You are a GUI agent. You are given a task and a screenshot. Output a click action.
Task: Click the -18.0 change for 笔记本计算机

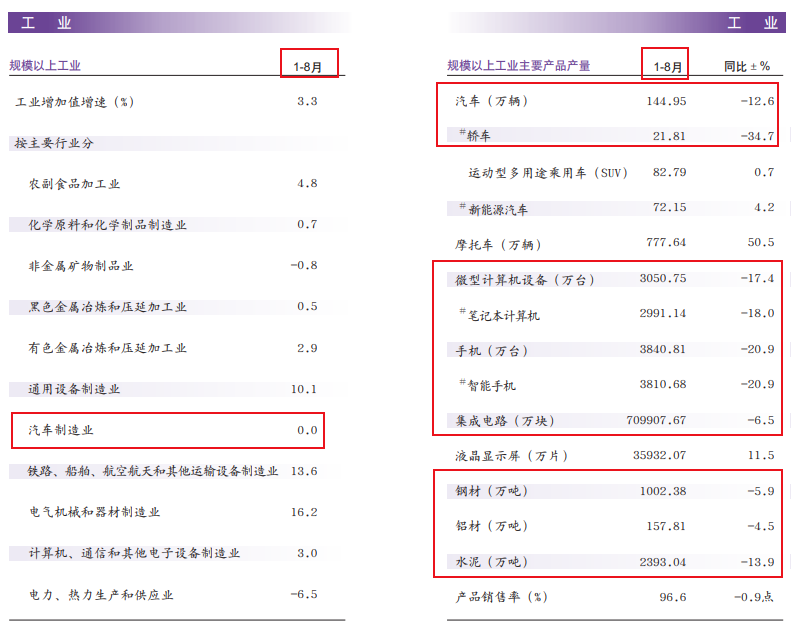tap(757, 313)
